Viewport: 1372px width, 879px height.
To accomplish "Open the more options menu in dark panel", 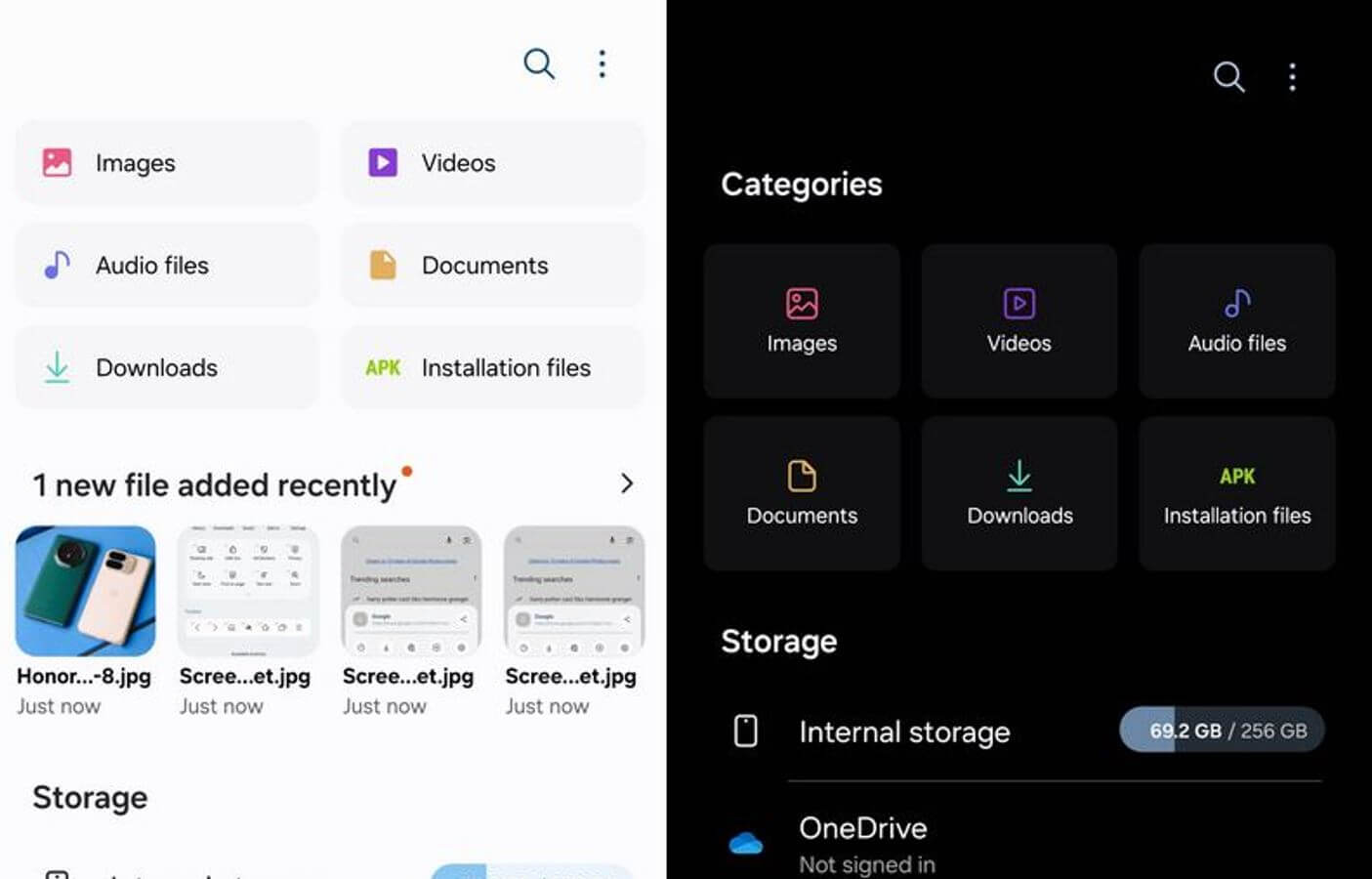I will (x=1292, y=77).
